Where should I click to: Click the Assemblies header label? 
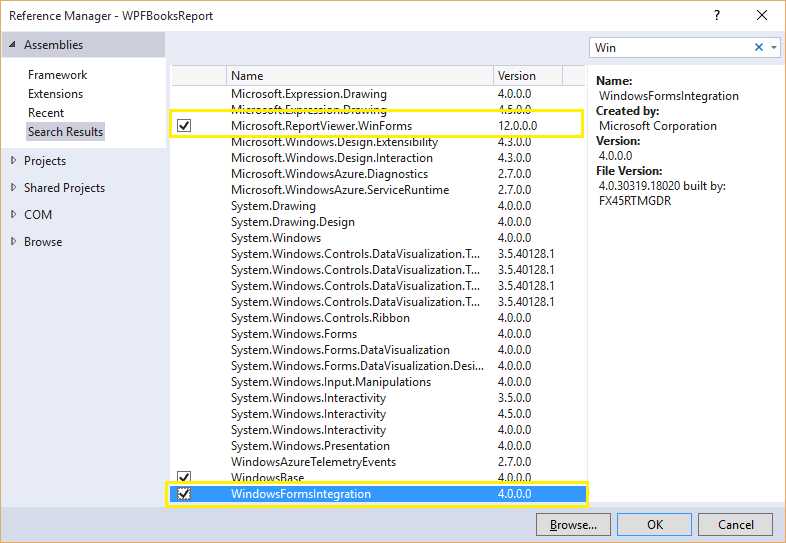tap(54, 45)
